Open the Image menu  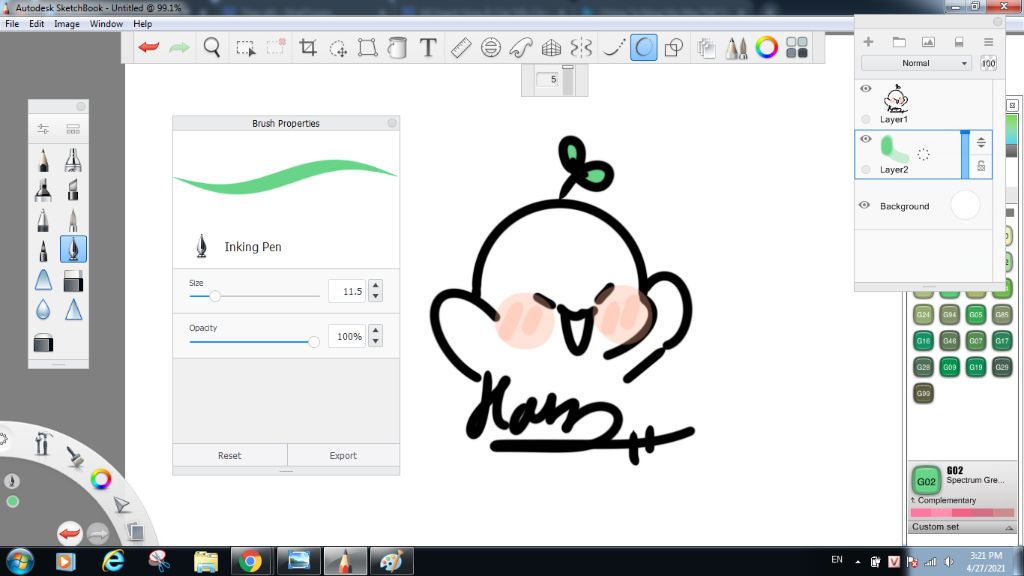(x=67, y=24)
